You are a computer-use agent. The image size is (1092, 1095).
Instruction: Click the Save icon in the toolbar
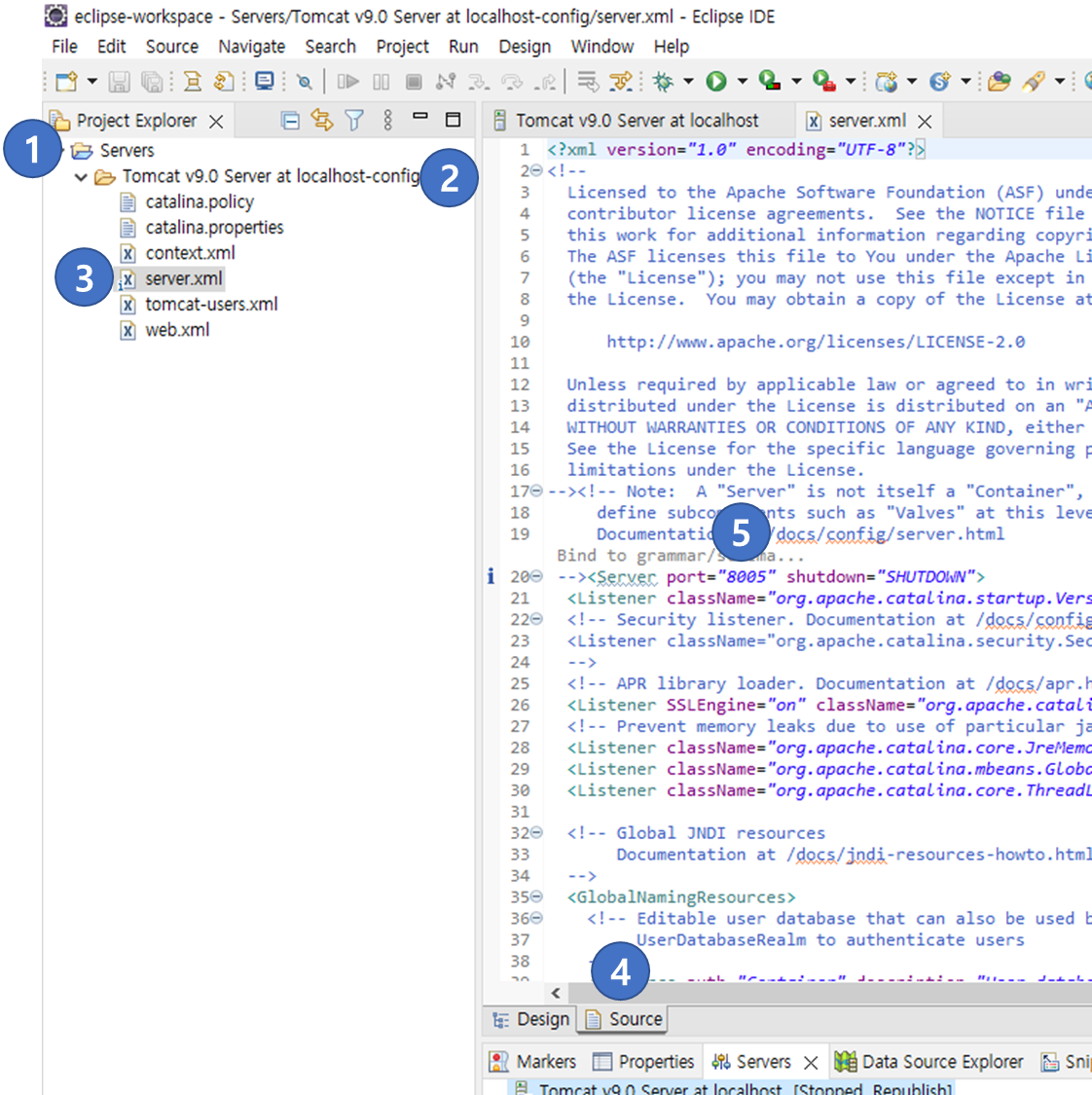pos(119,82)
